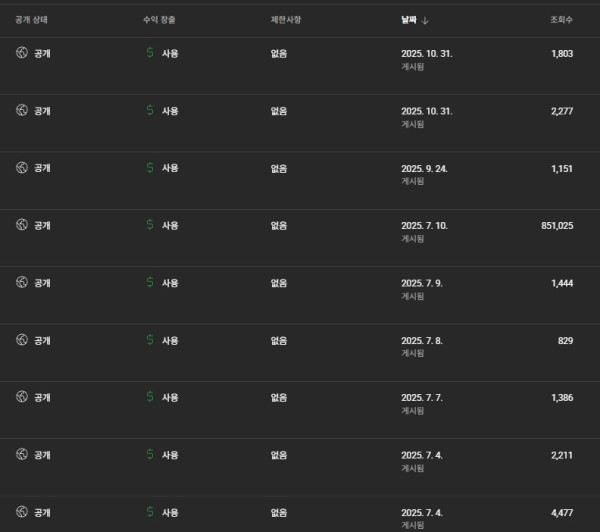Click globe icon in 829 views row

[x=21, y=340]
